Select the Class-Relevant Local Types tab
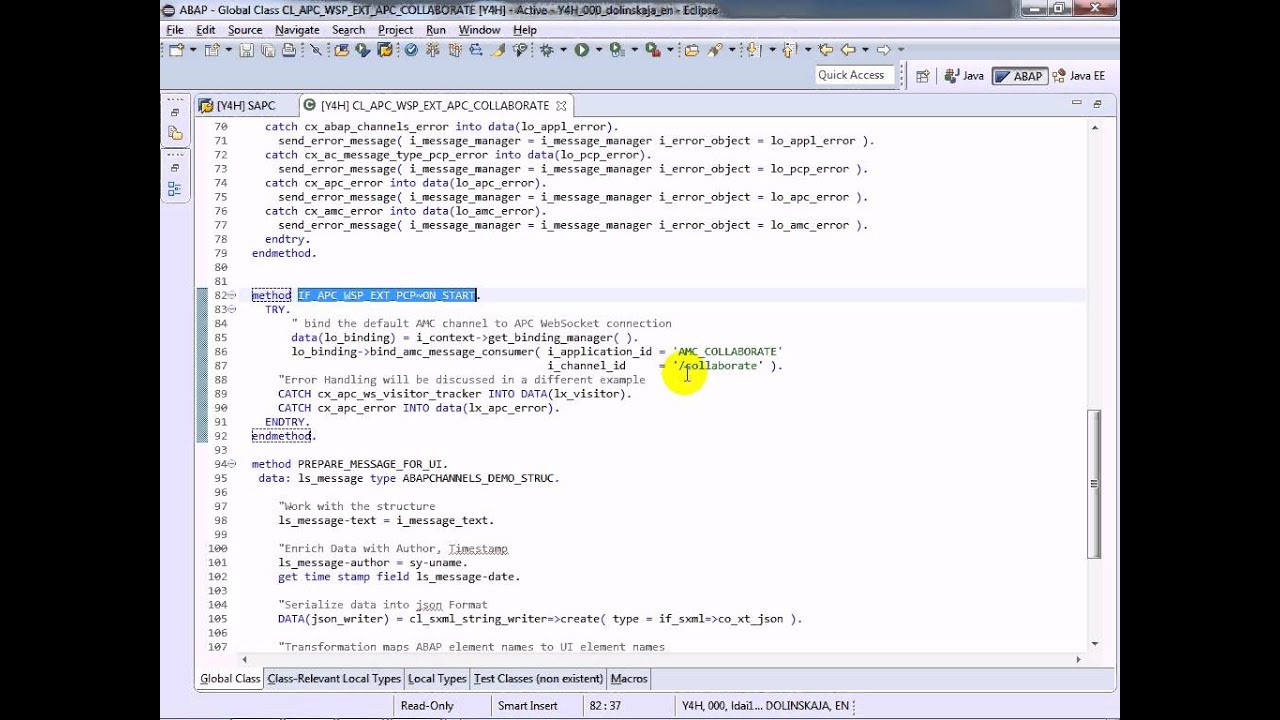The height and width of the screenshot is (720, 1280). click(334, 679)
